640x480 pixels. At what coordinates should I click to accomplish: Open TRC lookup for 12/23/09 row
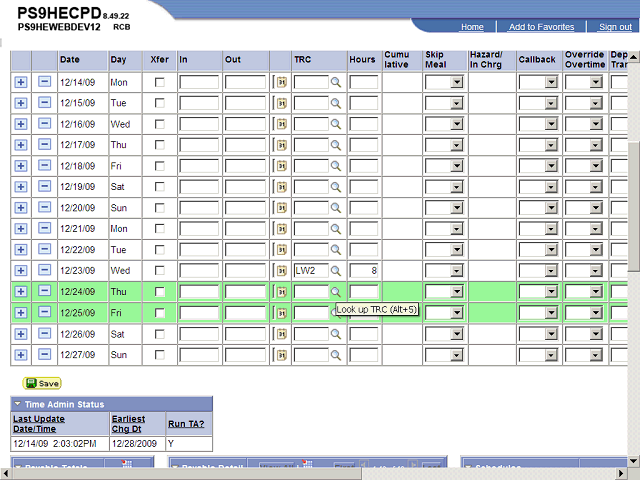[x=336, y=271]
